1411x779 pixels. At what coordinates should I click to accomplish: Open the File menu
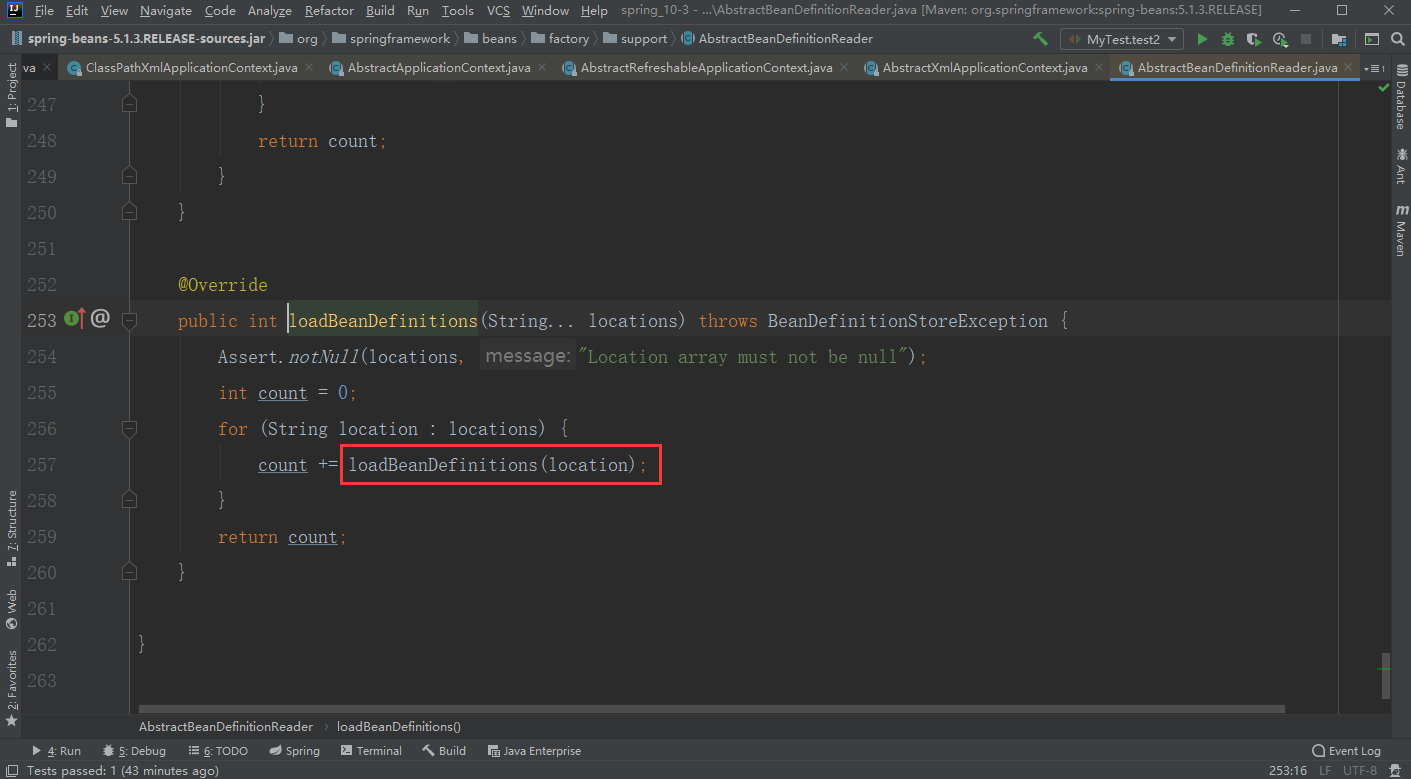44,10
